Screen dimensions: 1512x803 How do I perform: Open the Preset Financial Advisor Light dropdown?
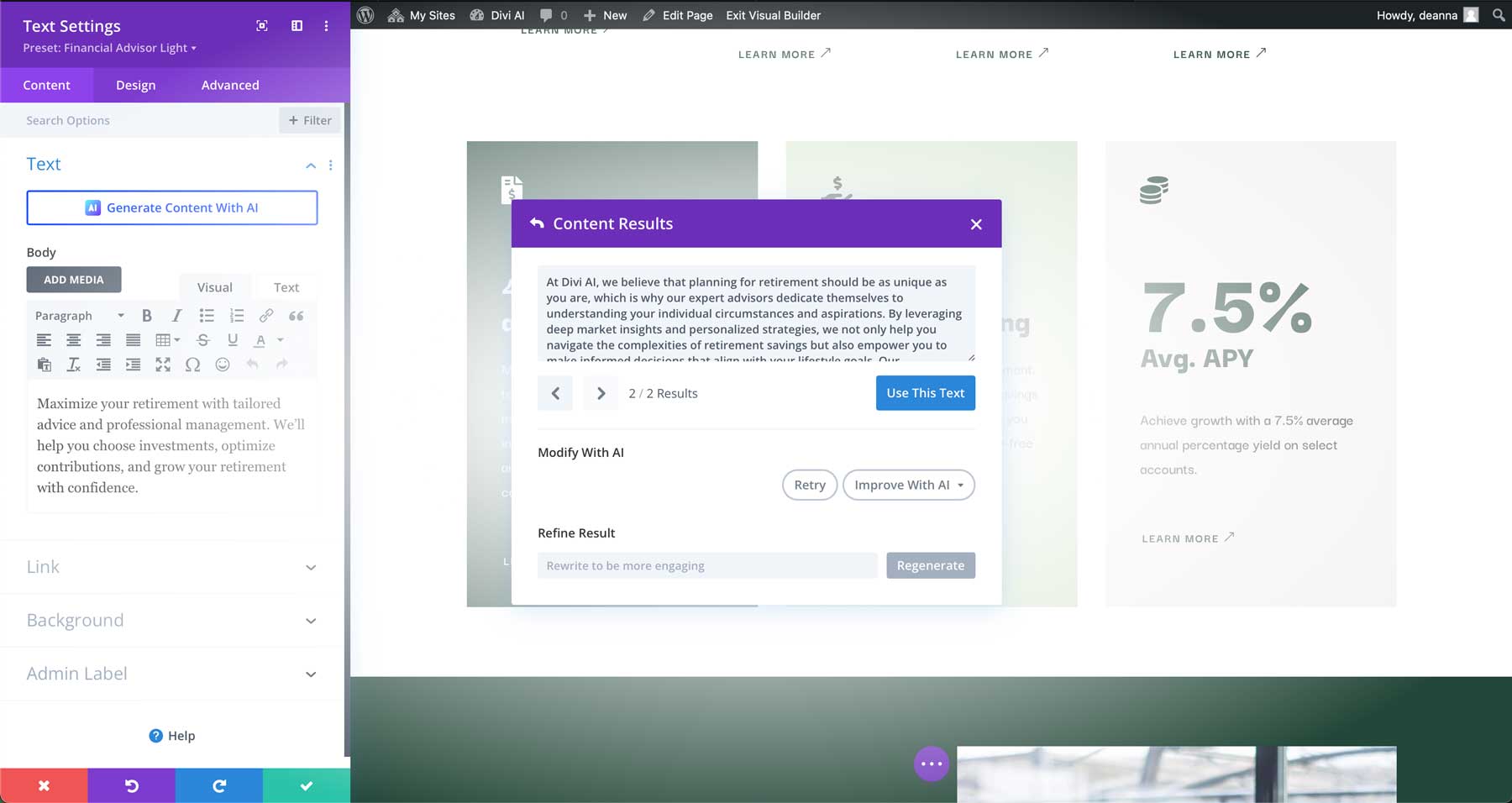pos(110,48)
